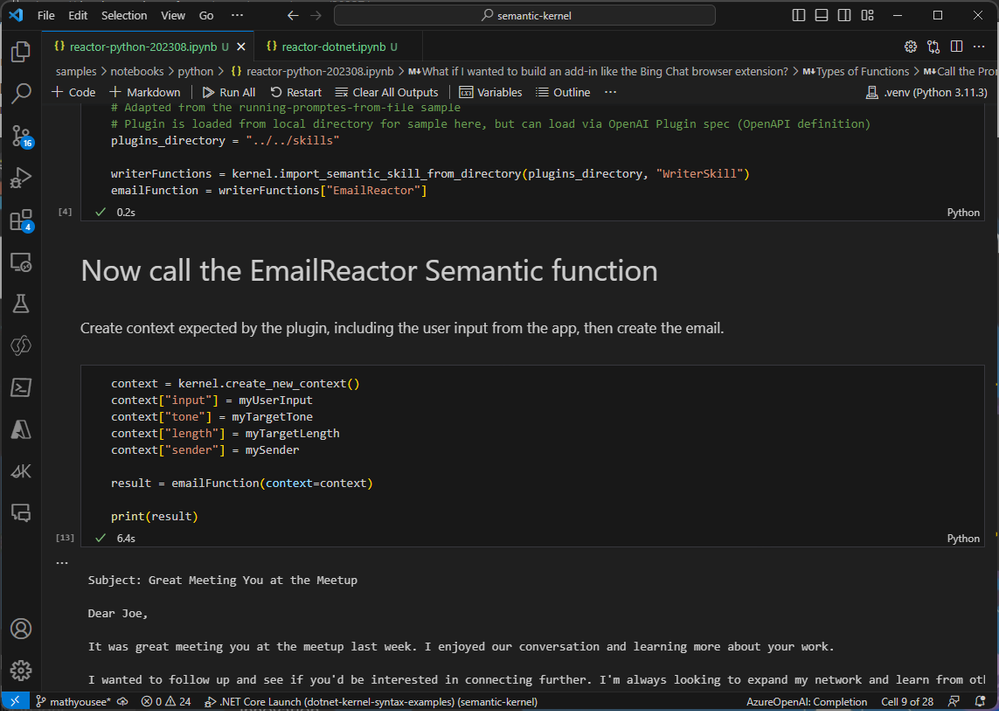999x711 pixels.
Task: Open the Go menu
Action: point(206,15)
